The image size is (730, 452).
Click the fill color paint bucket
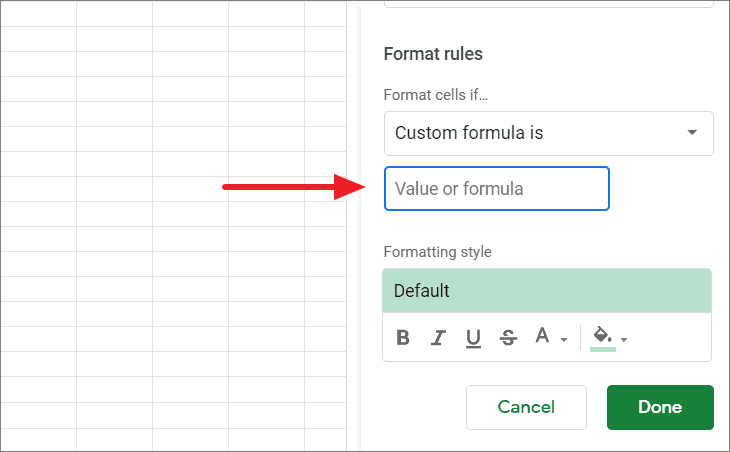[x=602, y=334]
